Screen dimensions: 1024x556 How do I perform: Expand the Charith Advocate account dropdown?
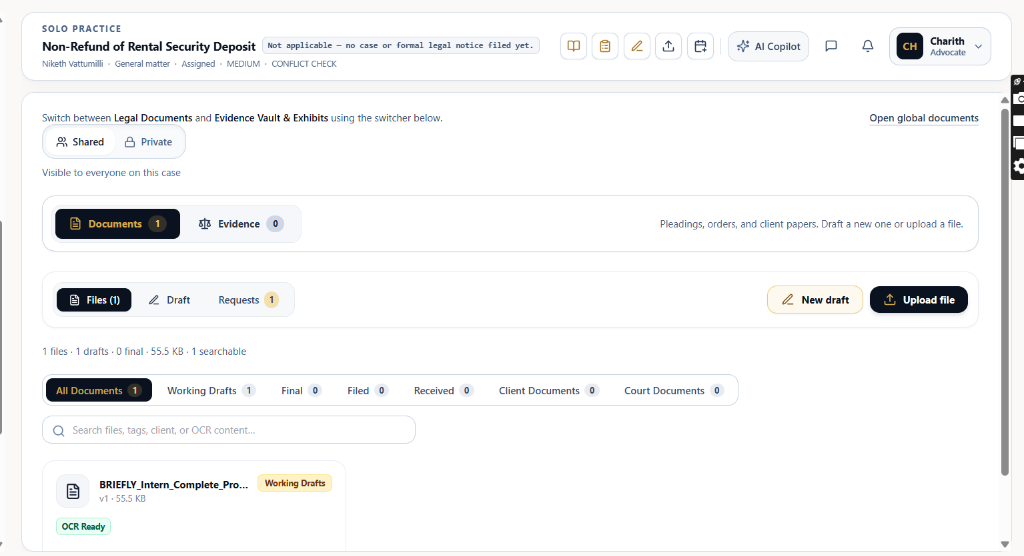(978, 46)
